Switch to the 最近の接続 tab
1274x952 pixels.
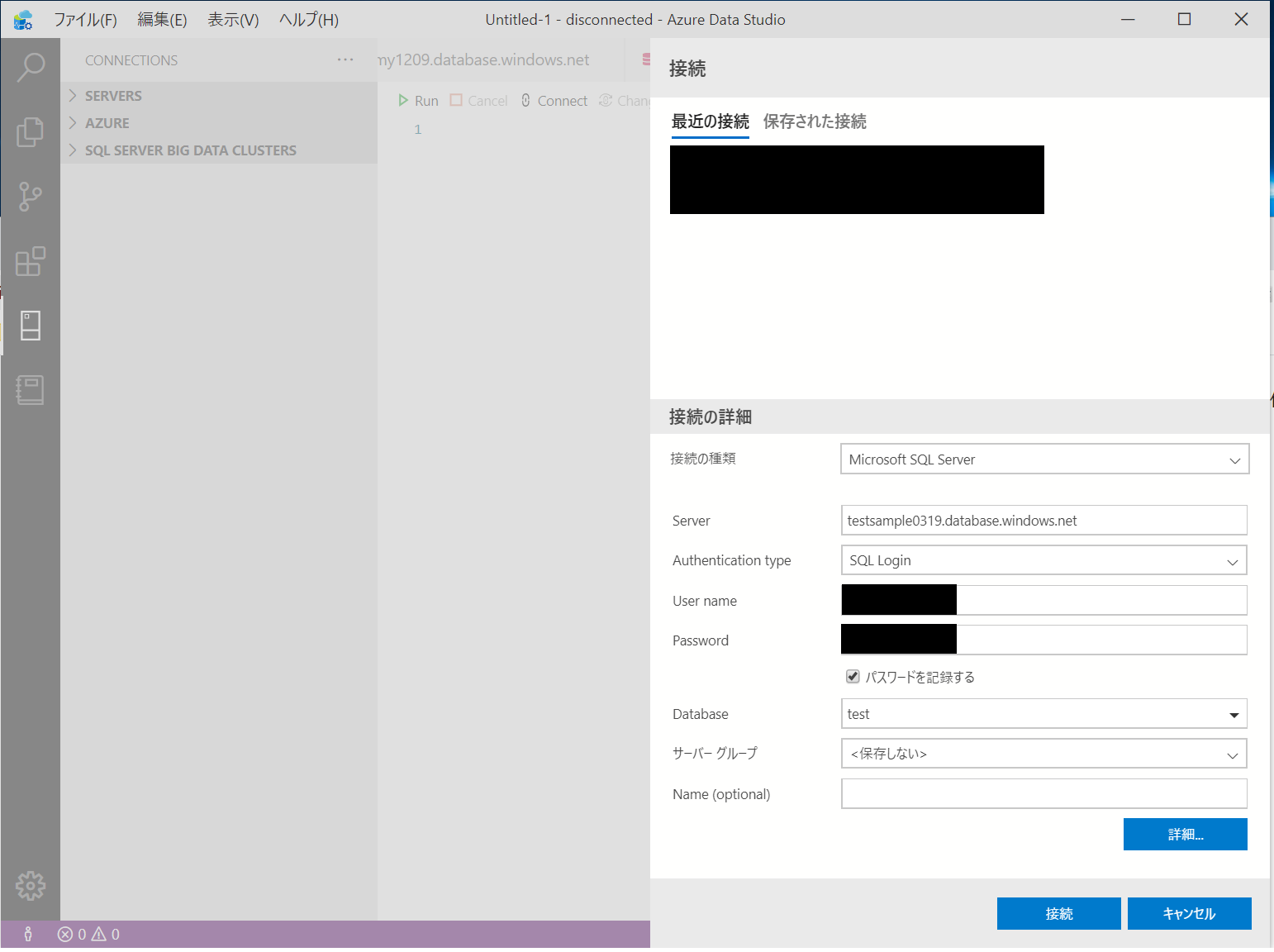[710, 122]
